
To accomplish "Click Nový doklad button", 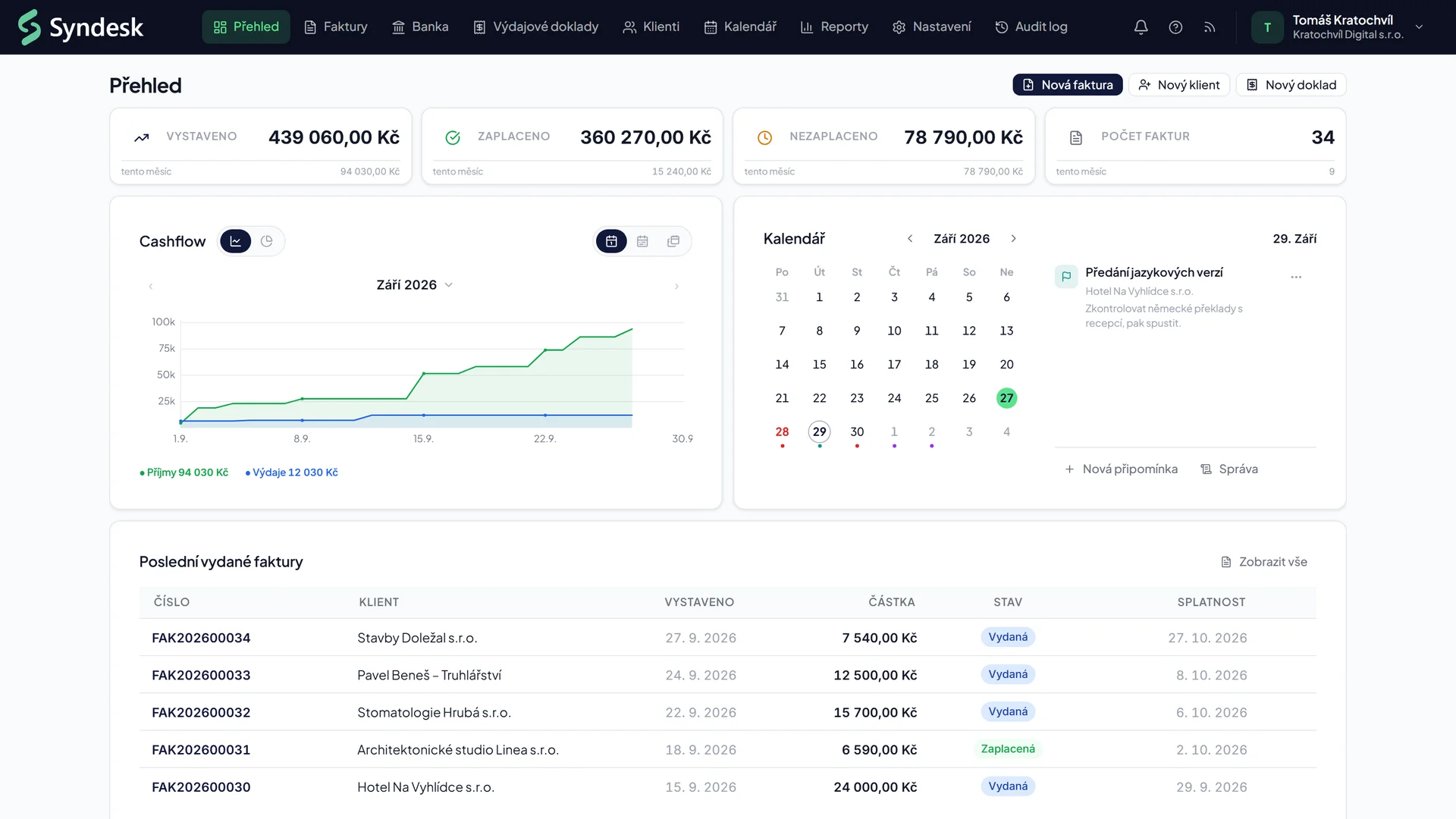I will click(x=1291, y=85).
